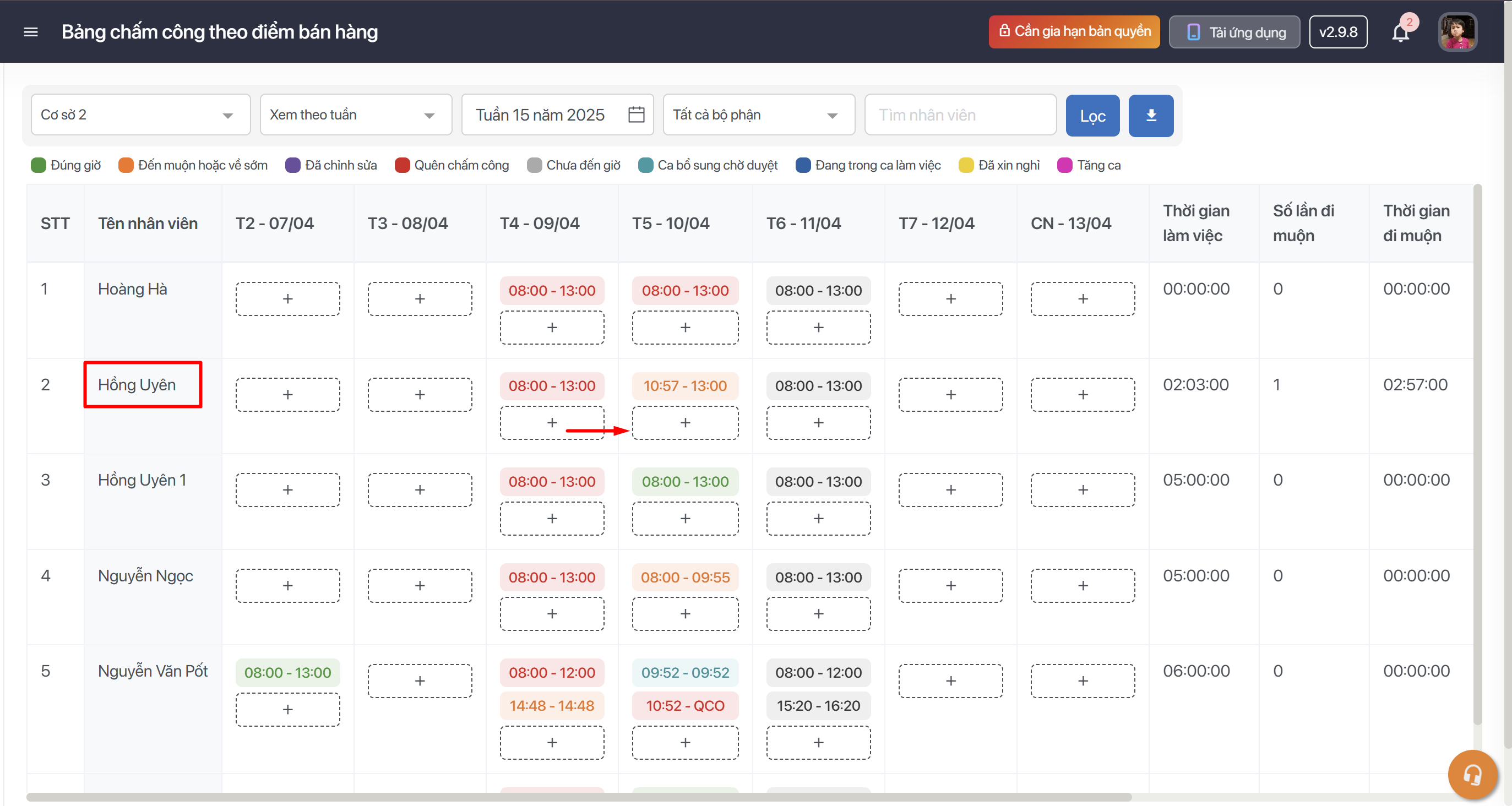Viewport: 1512px width, 806px height.
Task: Click the Tìm nhân viên search field
Action: tap(960, 115)
